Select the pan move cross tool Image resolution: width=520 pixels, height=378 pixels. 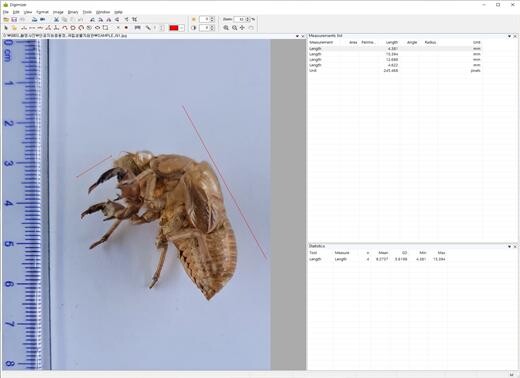click(242, 28)
